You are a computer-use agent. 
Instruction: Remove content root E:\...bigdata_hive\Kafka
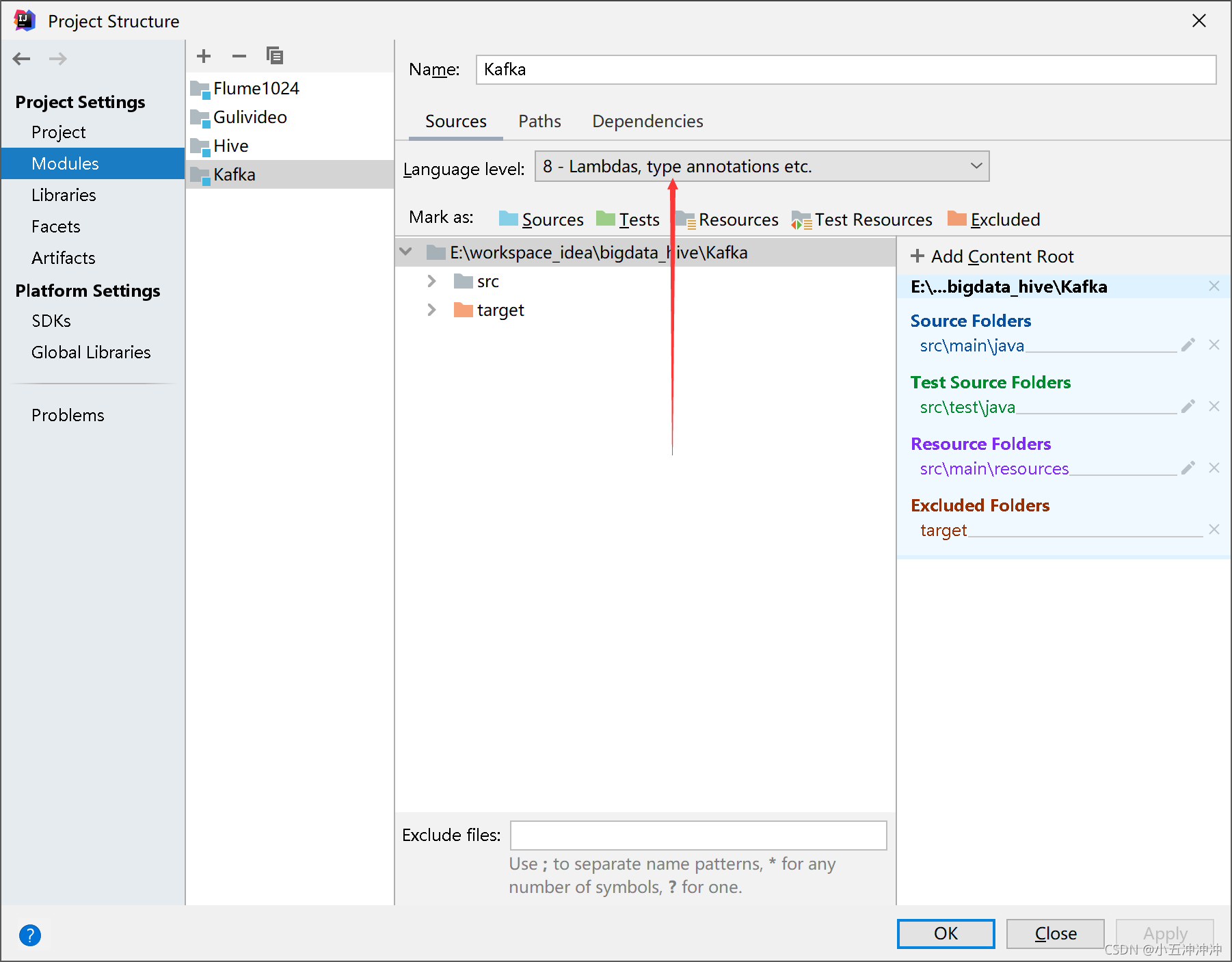(1214, 286)
